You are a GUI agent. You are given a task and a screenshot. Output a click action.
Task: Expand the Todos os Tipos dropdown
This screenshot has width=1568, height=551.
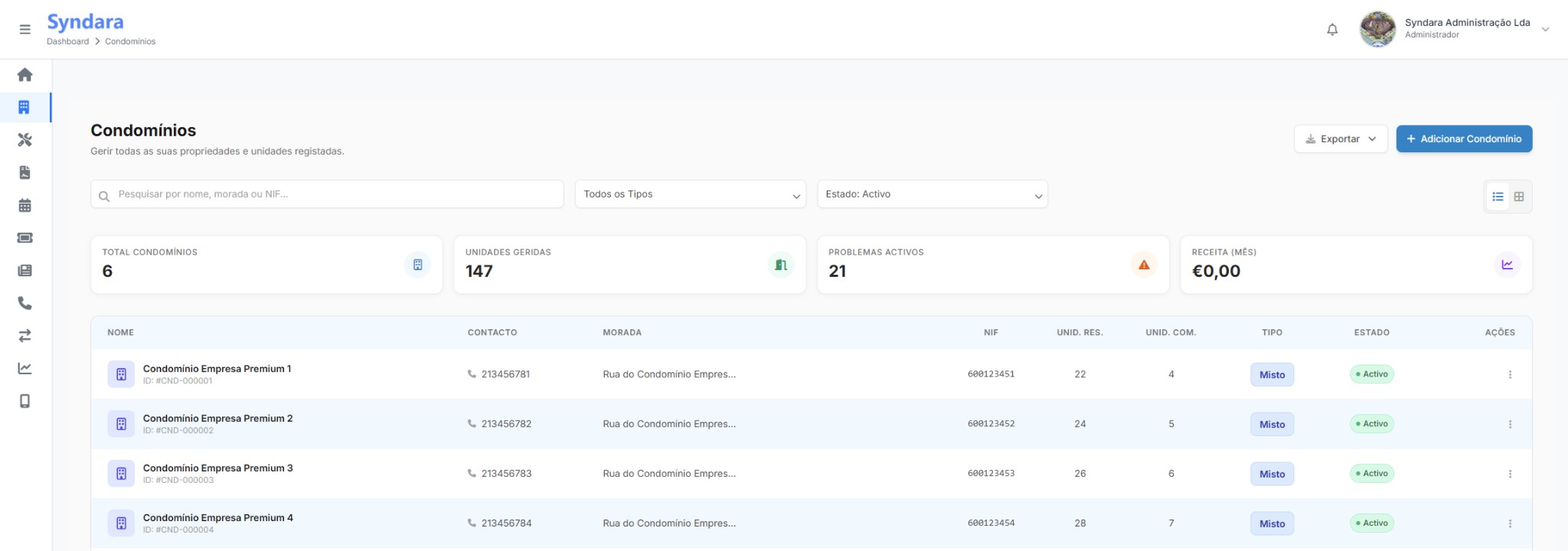690,194
